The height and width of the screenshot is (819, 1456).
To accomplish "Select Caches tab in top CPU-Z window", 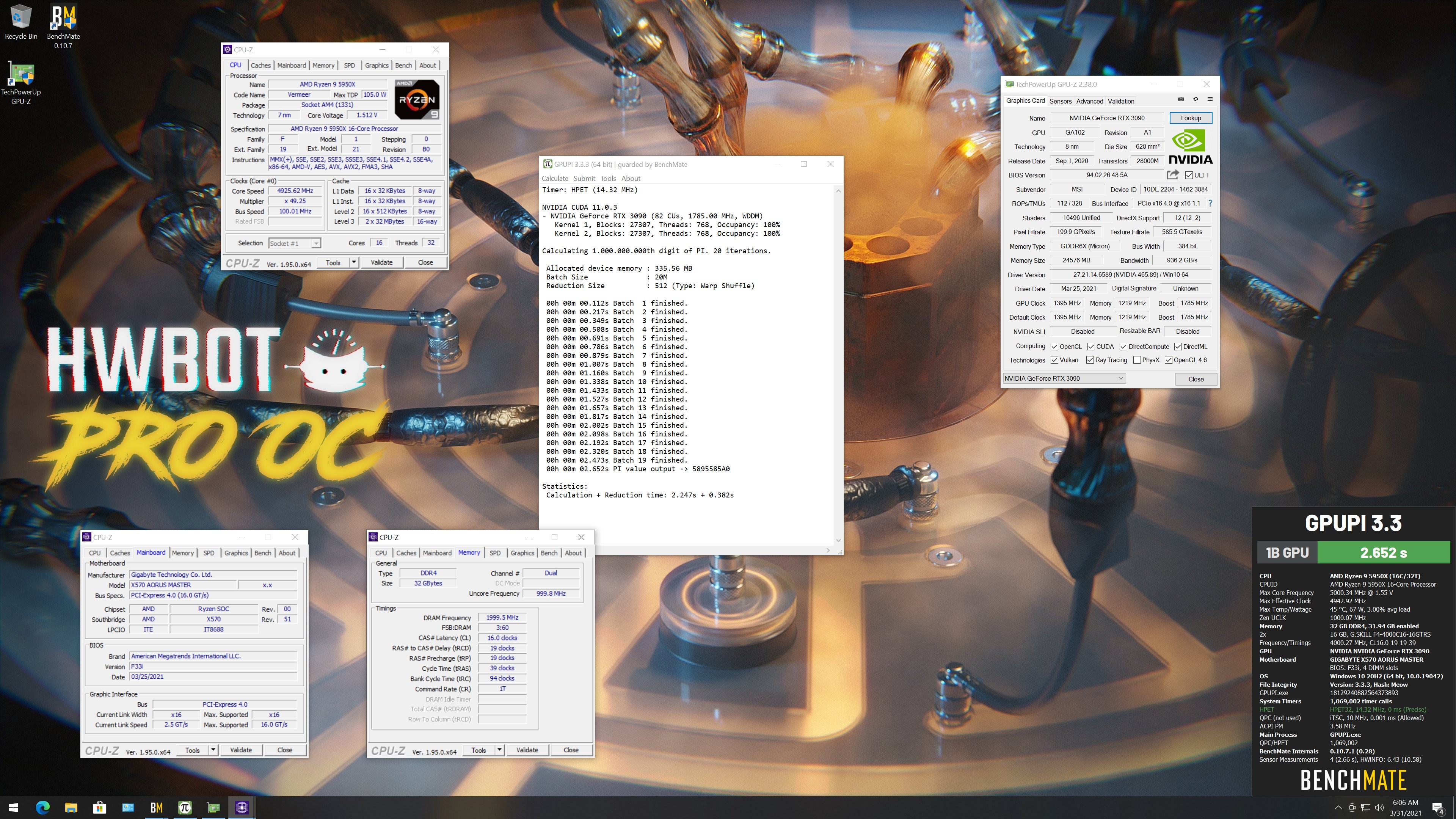I will coord(260,66).
